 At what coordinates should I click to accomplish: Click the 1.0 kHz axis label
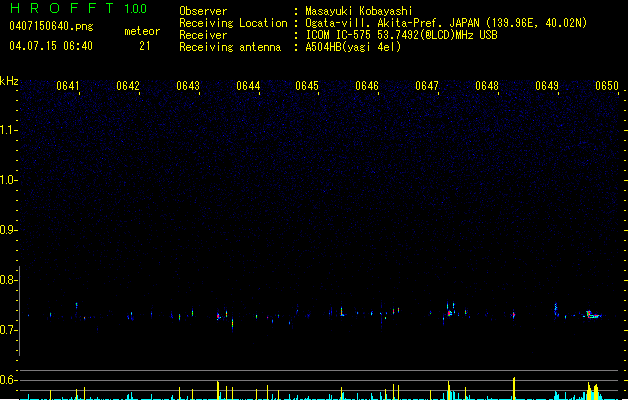tap(8, 180)
